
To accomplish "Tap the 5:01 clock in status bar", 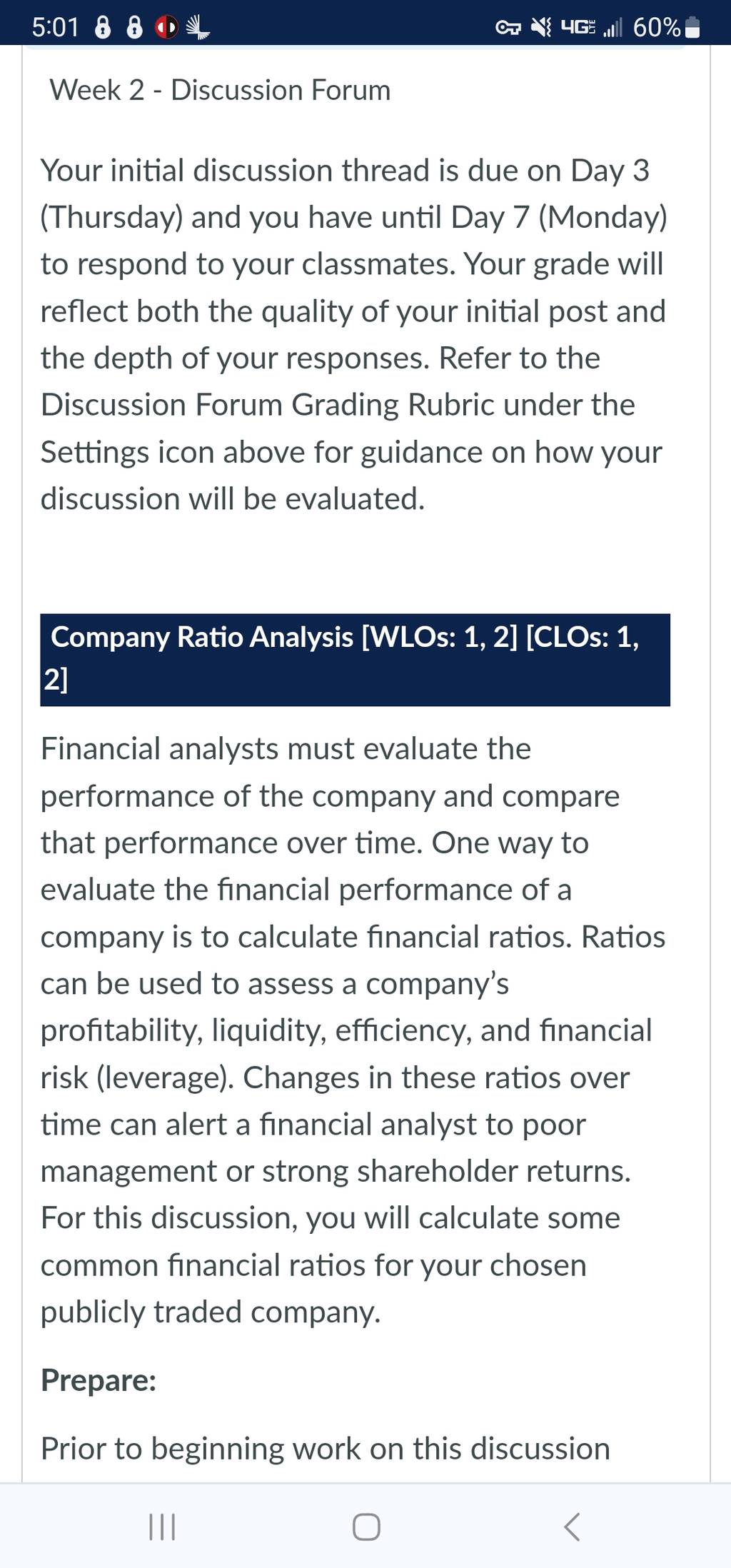I will coord(56,27).
